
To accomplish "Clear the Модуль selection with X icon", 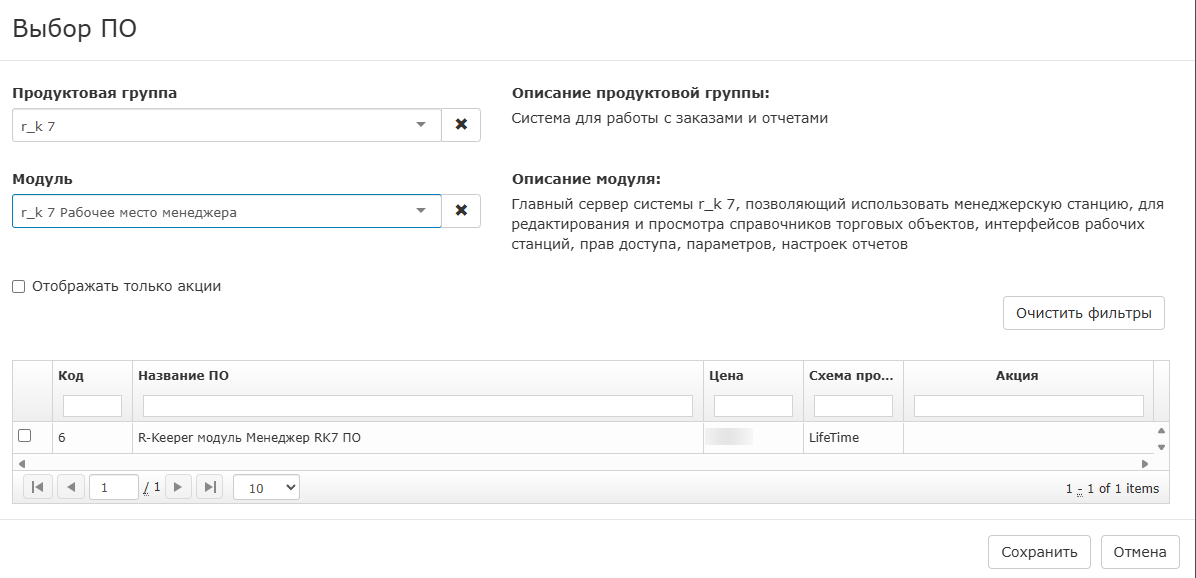I will click(461, 211).
